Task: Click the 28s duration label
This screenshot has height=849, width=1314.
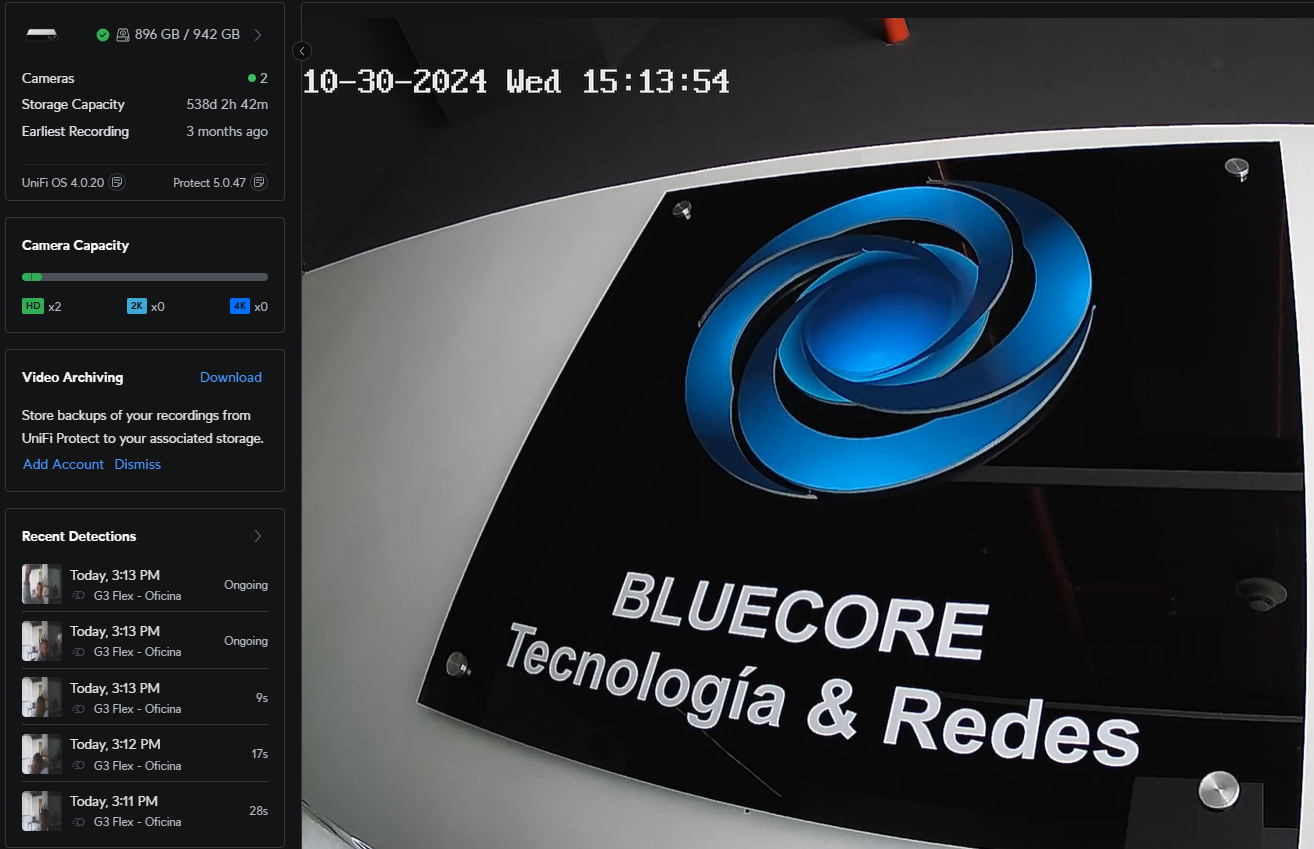Action: click(259, 811)
